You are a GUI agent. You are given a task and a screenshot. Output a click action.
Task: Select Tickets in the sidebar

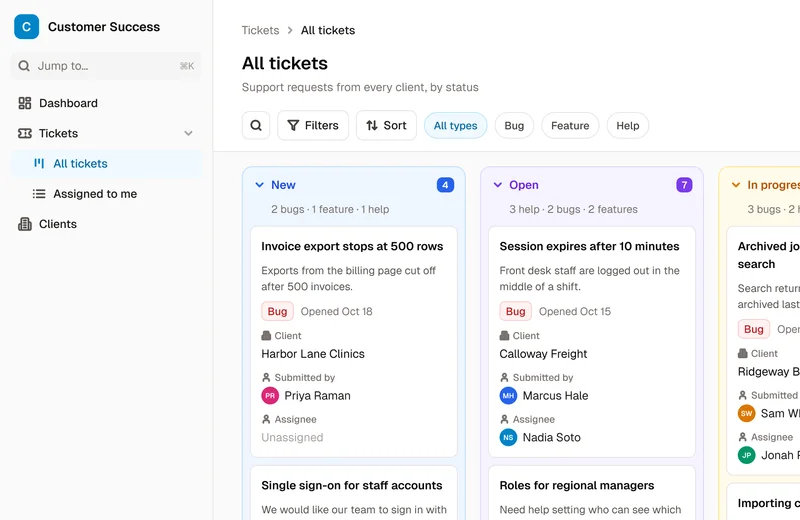coord(106,133)
